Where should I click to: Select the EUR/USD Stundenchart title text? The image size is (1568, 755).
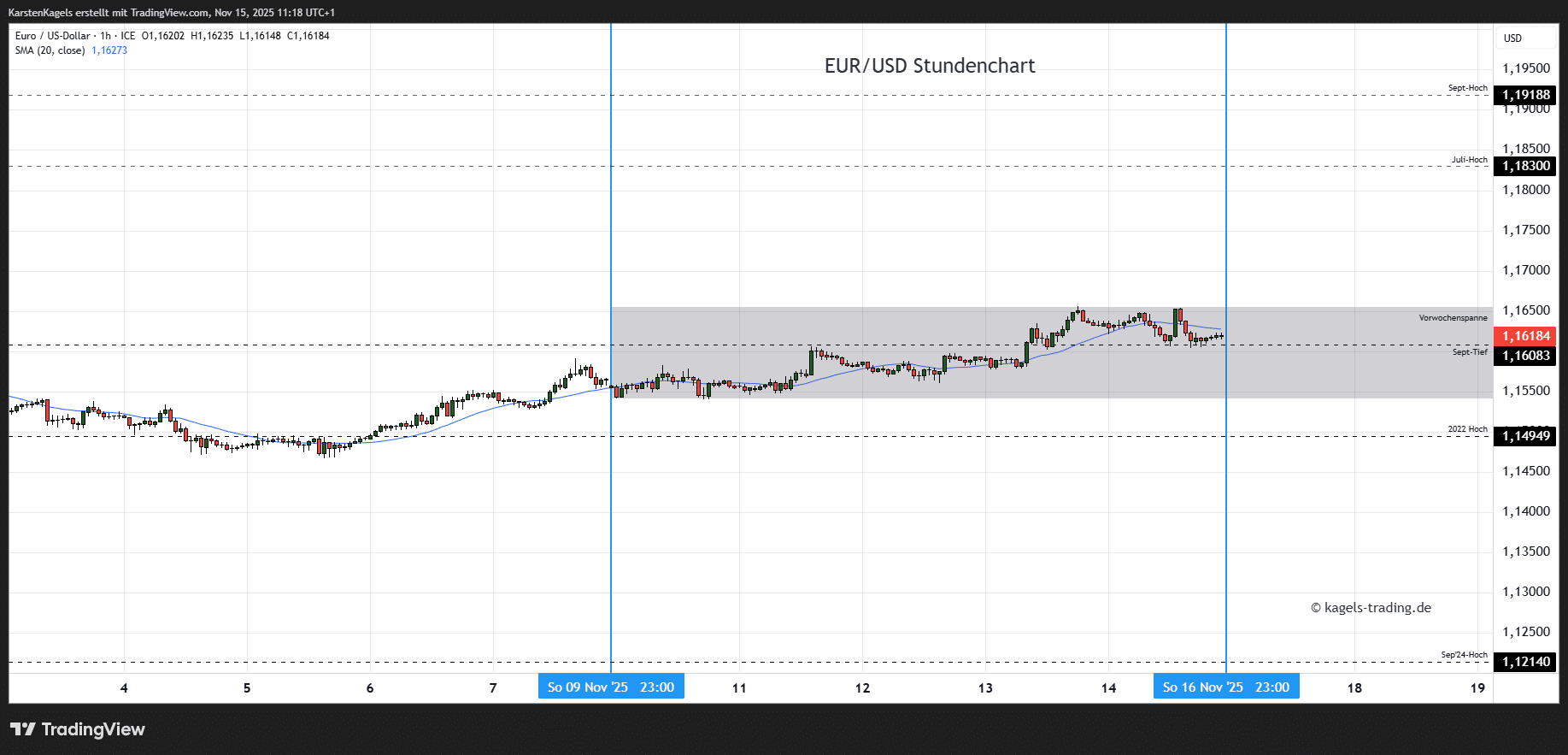[929, 66]
